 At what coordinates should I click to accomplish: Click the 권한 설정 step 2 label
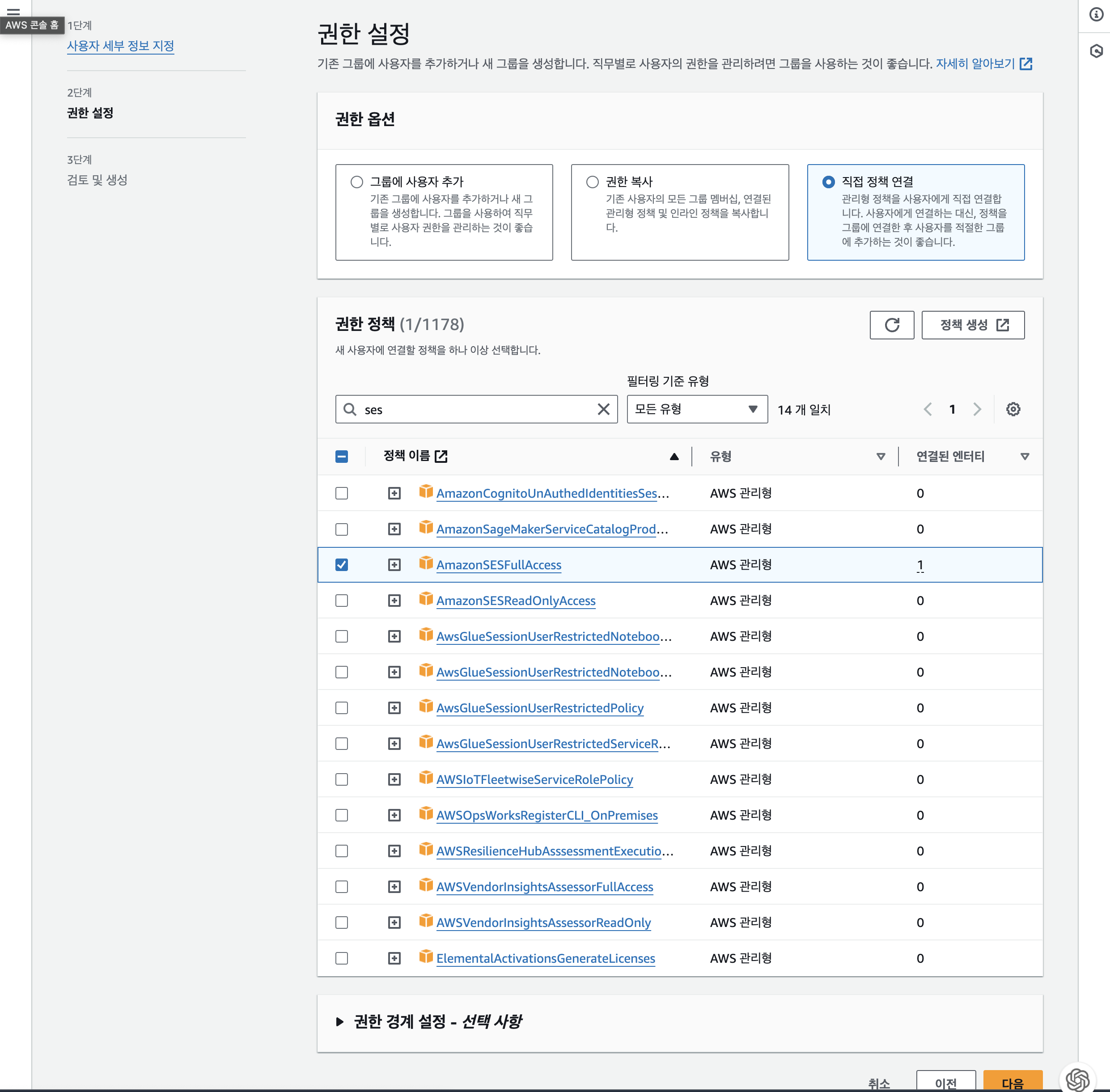point(90,113)
